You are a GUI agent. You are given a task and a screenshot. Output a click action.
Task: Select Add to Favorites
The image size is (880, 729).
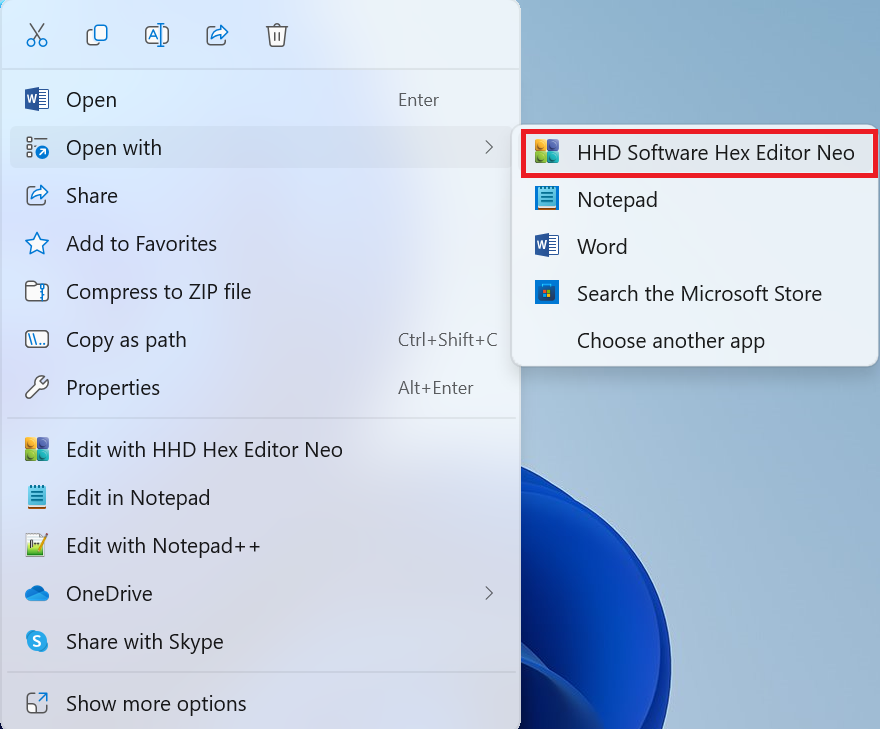click(261, 244)
